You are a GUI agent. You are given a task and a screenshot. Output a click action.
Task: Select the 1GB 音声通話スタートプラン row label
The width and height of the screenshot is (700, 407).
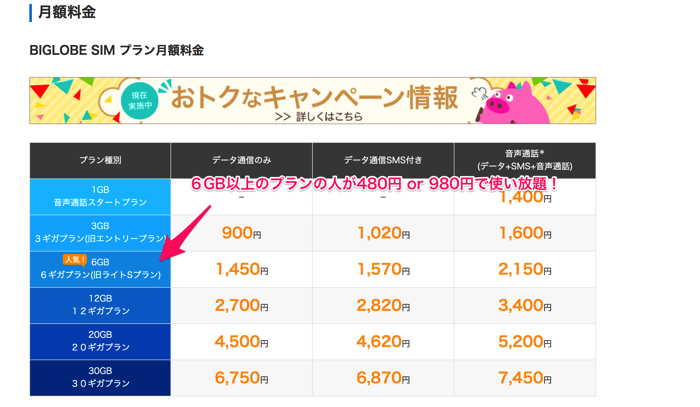point(100,196)
